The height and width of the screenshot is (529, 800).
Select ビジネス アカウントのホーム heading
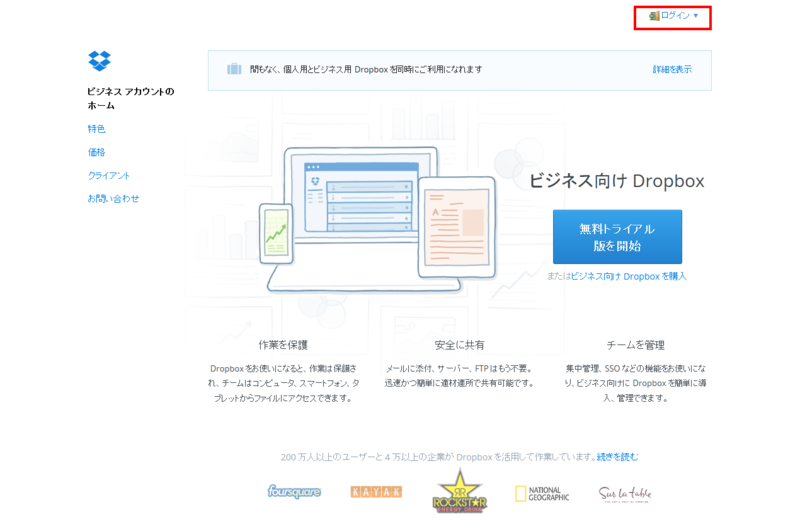point(131,98)
